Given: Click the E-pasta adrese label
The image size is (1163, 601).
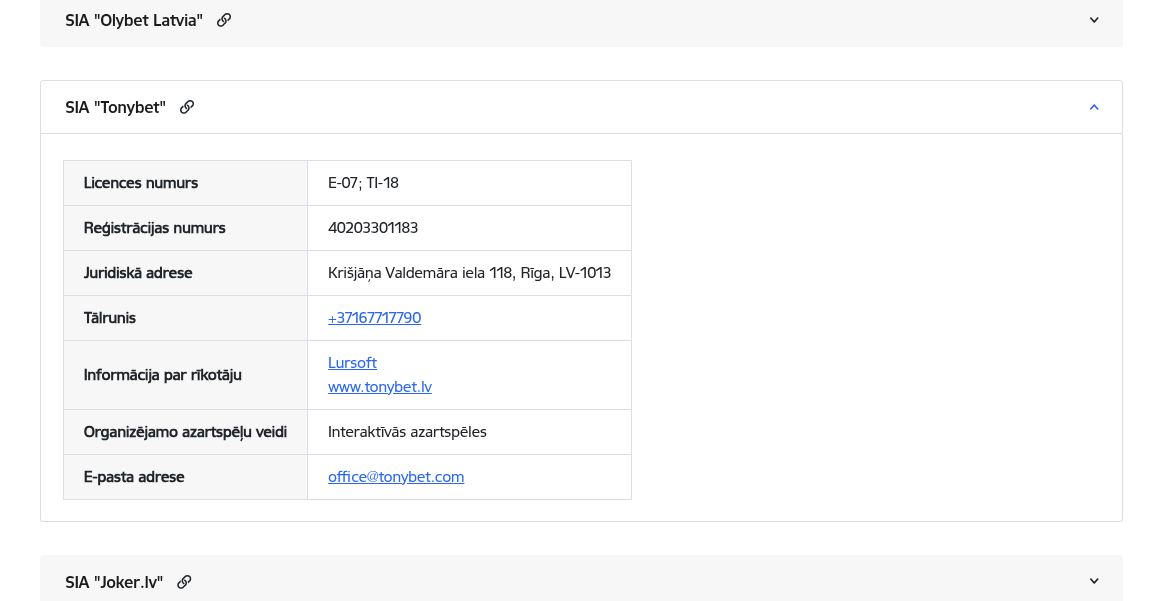Looking at the screenshot, I should pyautogui.click(x=134, y=476).
